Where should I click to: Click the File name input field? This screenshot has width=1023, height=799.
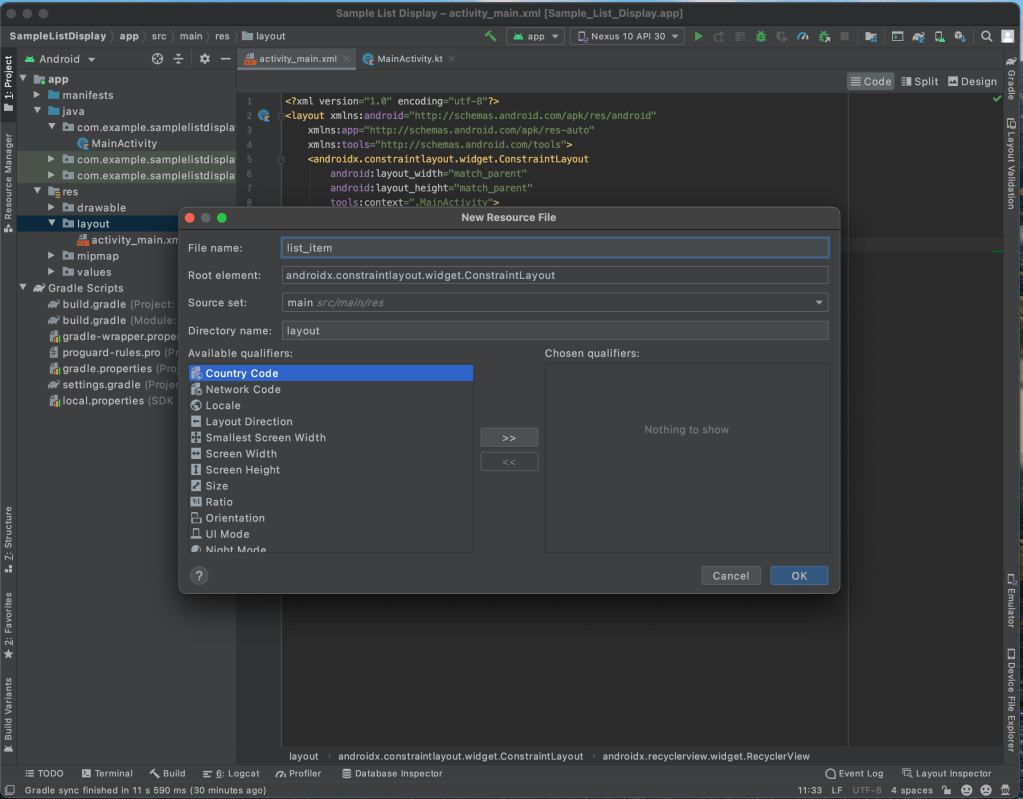[555, 248]
